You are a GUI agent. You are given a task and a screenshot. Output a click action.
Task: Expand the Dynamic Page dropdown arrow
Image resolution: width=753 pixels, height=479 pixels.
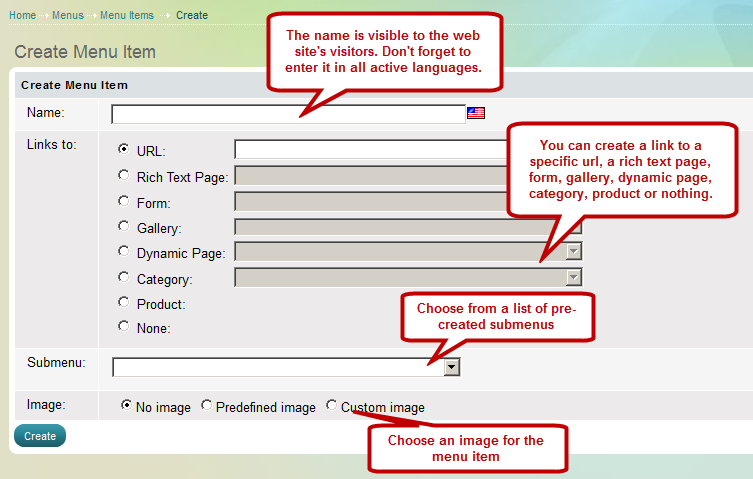pos(574,253)
